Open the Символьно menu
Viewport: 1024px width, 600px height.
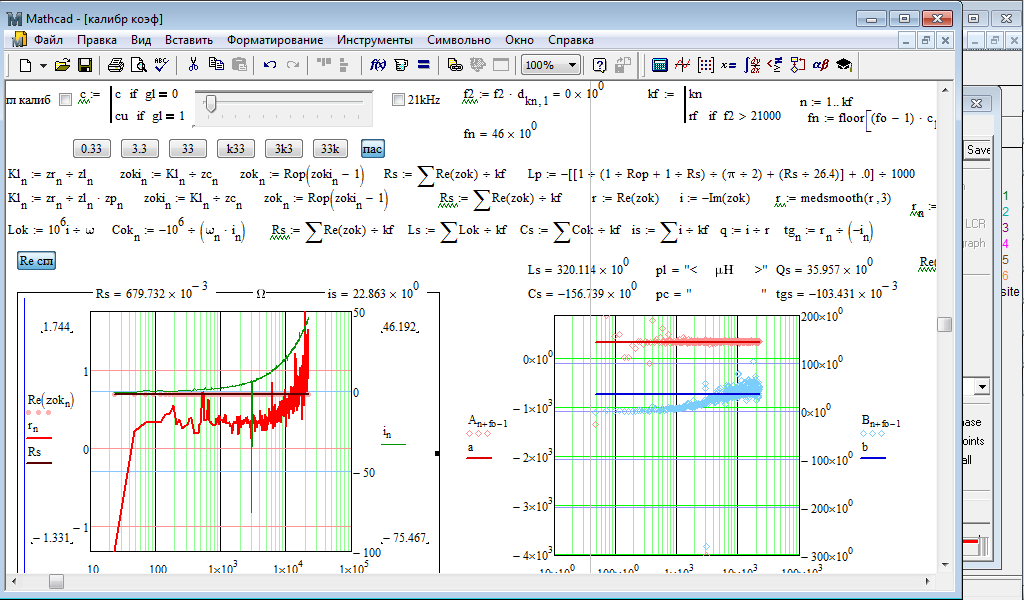[x=458, y=40]
